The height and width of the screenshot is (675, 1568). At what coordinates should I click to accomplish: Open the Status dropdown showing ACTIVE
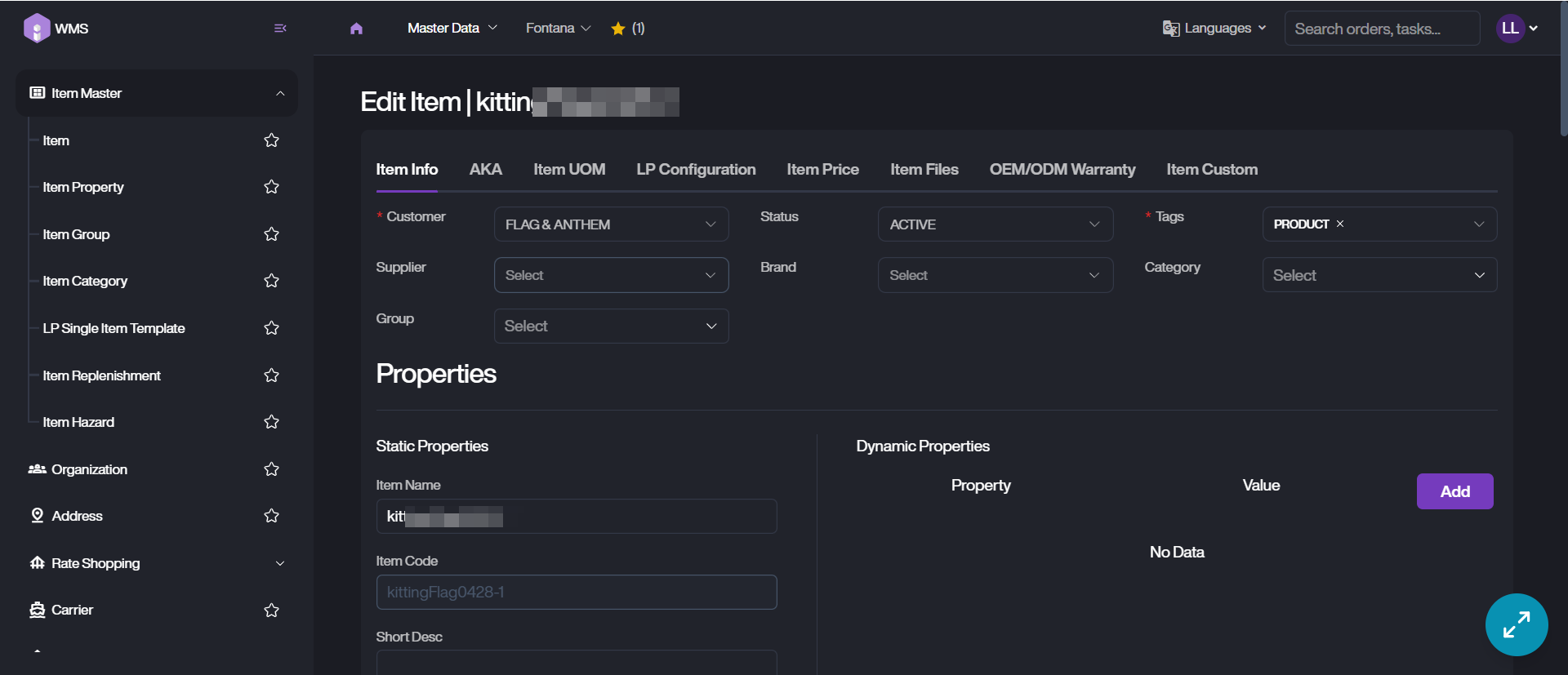click(x=994, y=224)
